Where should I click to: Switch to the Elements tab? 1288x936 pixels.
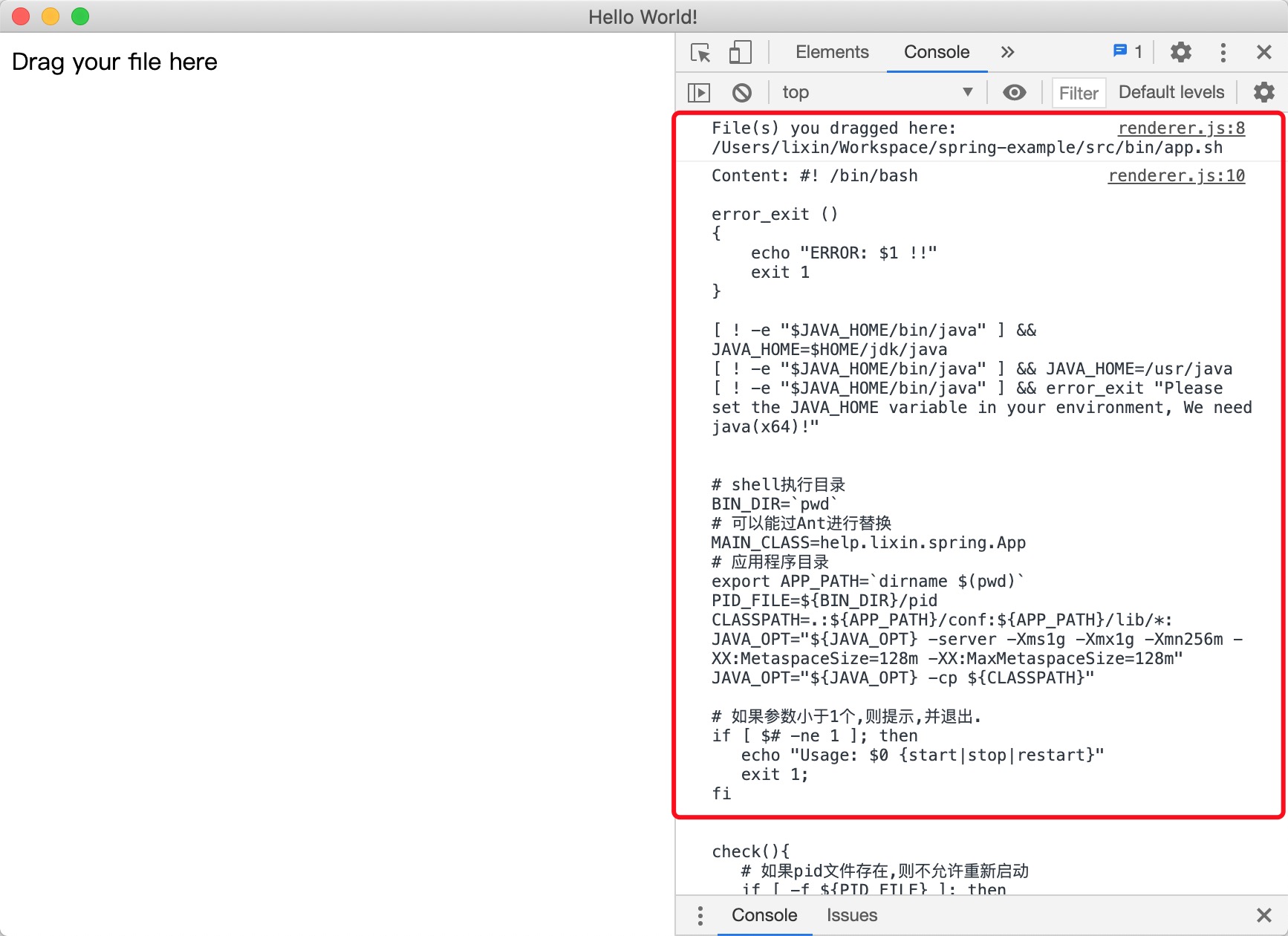(832, 52)
